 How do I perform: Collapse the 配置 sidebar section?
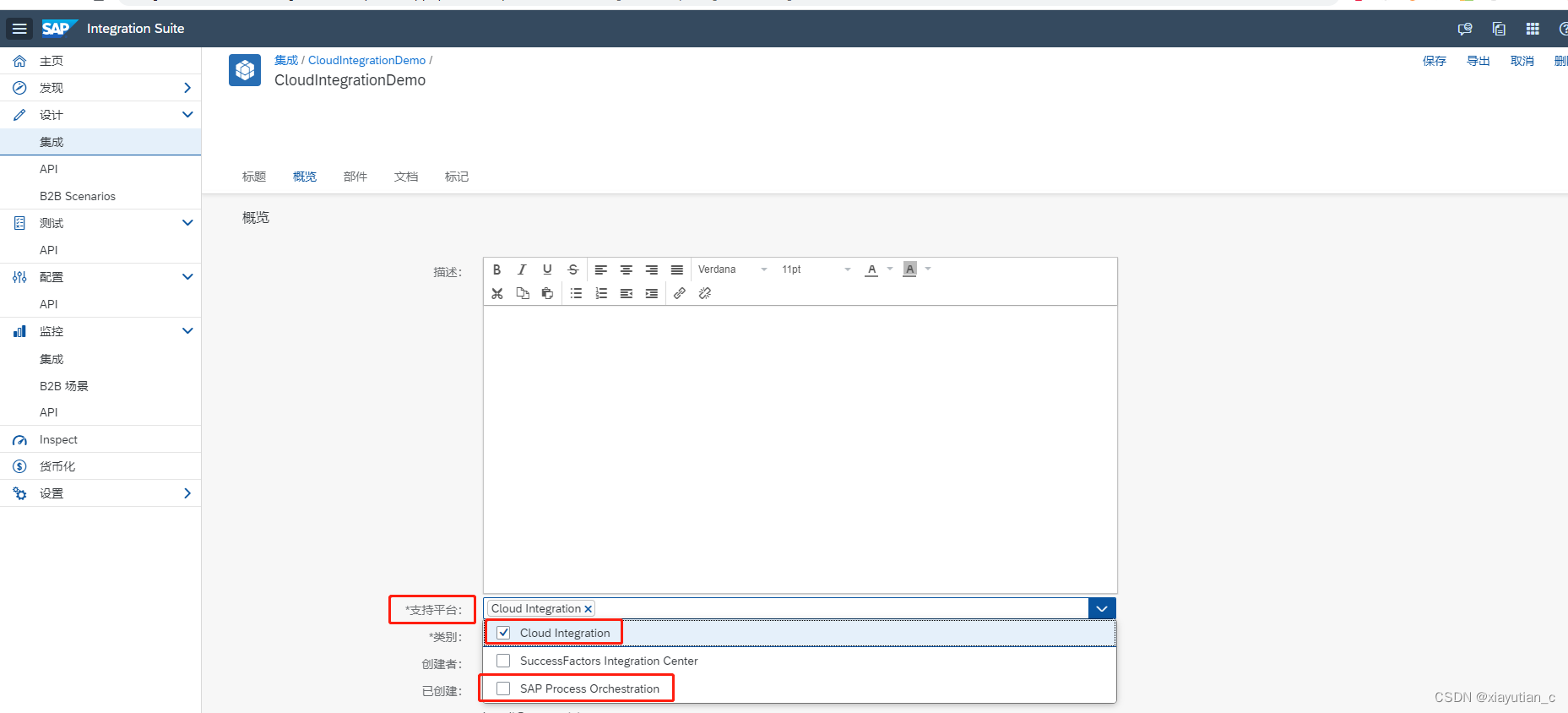[x=187, y=277]
